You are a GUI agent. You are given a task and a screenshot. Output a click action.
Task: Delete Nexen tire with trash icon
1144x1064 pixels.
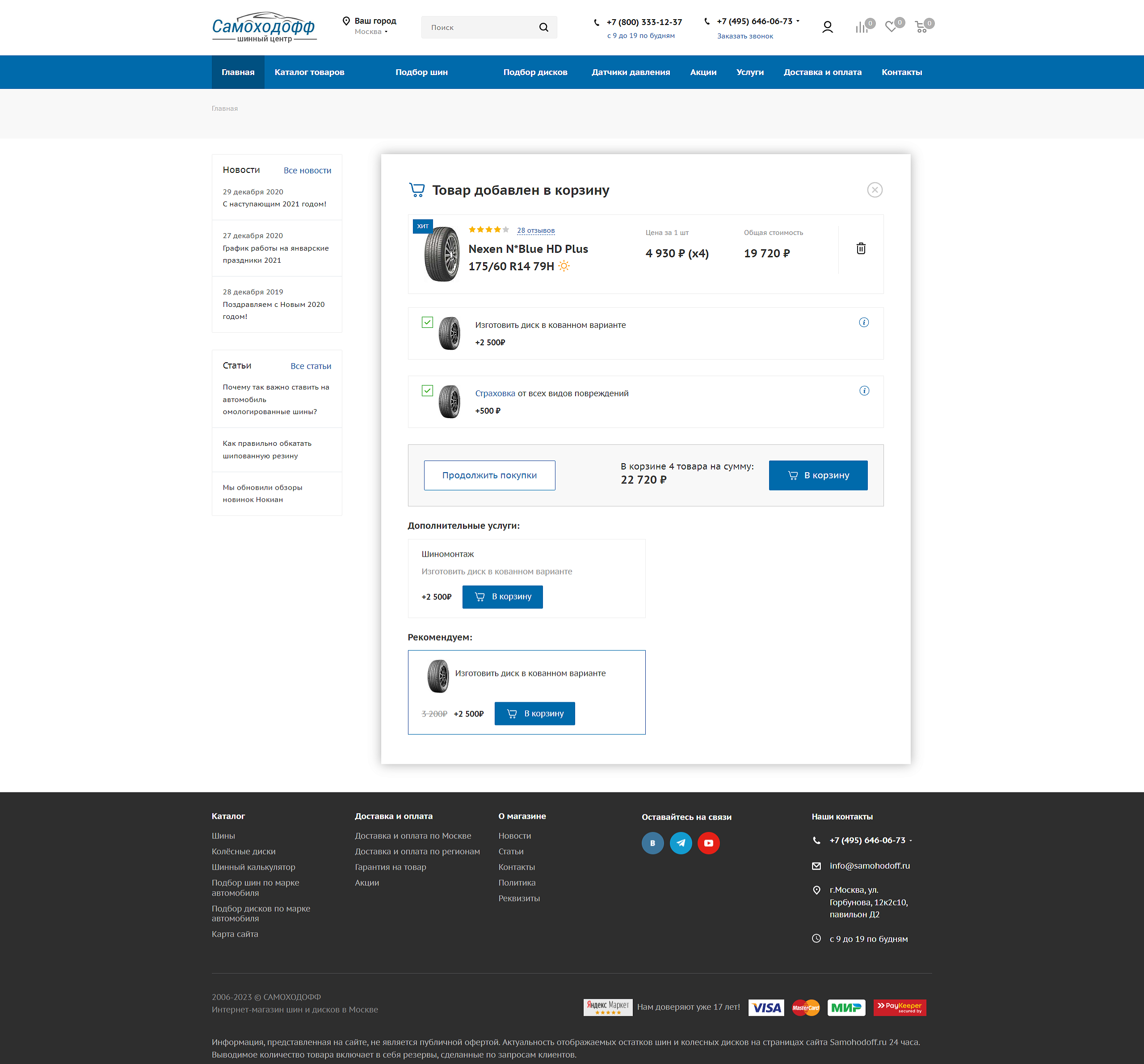tap(861, 248)
